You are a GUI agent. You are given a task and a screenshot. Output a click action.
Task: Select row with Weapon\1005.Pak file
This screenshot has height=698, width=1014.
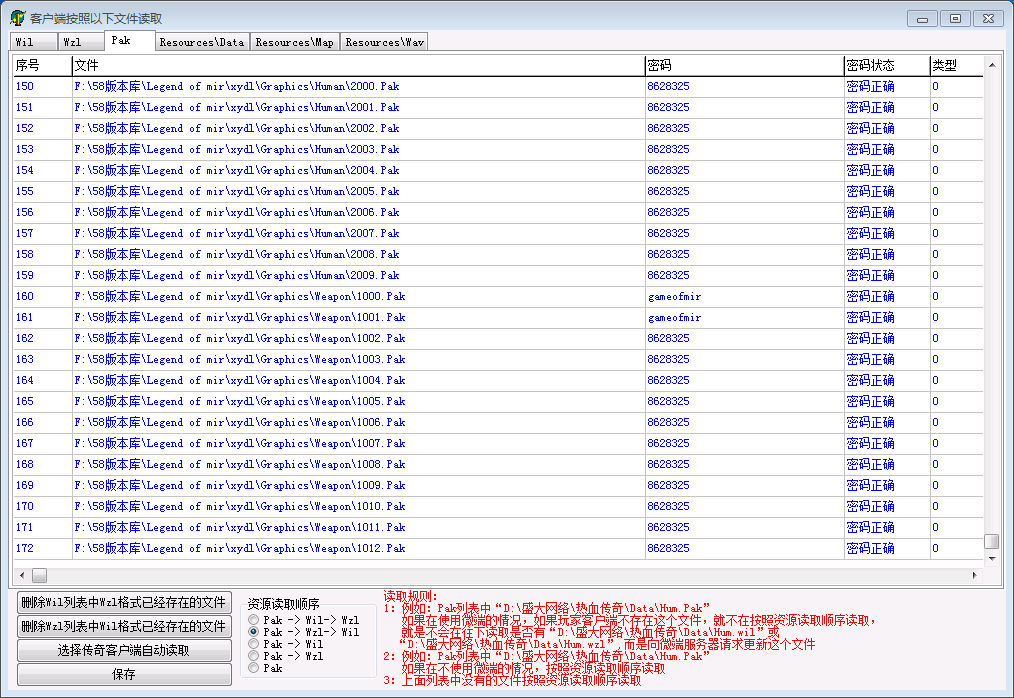498,402
